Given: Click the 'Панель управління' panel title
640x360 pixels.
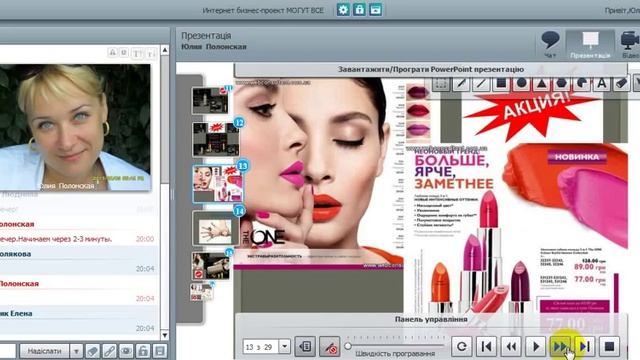Looking at the screenshot, I should (431, 319).
